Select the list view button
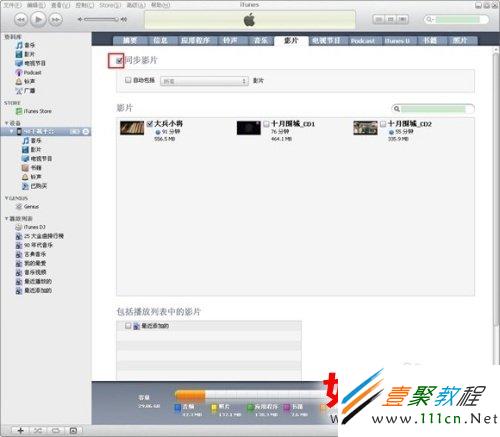Image resolution: width=500 pixels, height=437 pixels. tap(379, 19)
